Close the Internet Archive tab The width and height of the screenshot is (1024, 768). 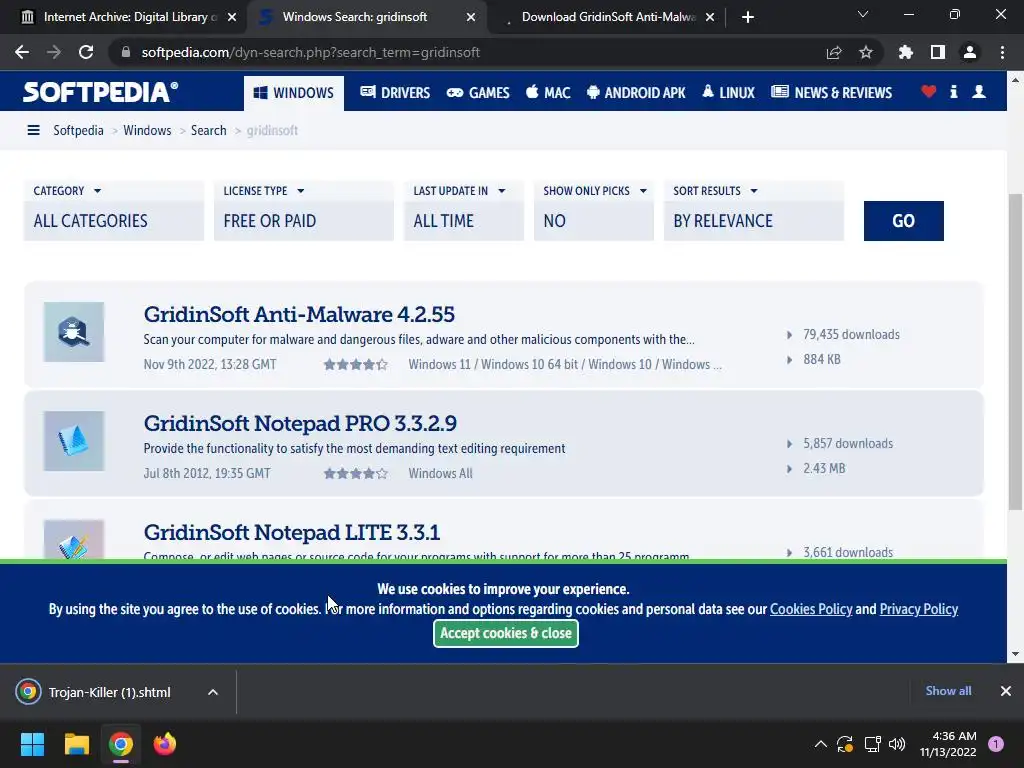pos(232,17)
